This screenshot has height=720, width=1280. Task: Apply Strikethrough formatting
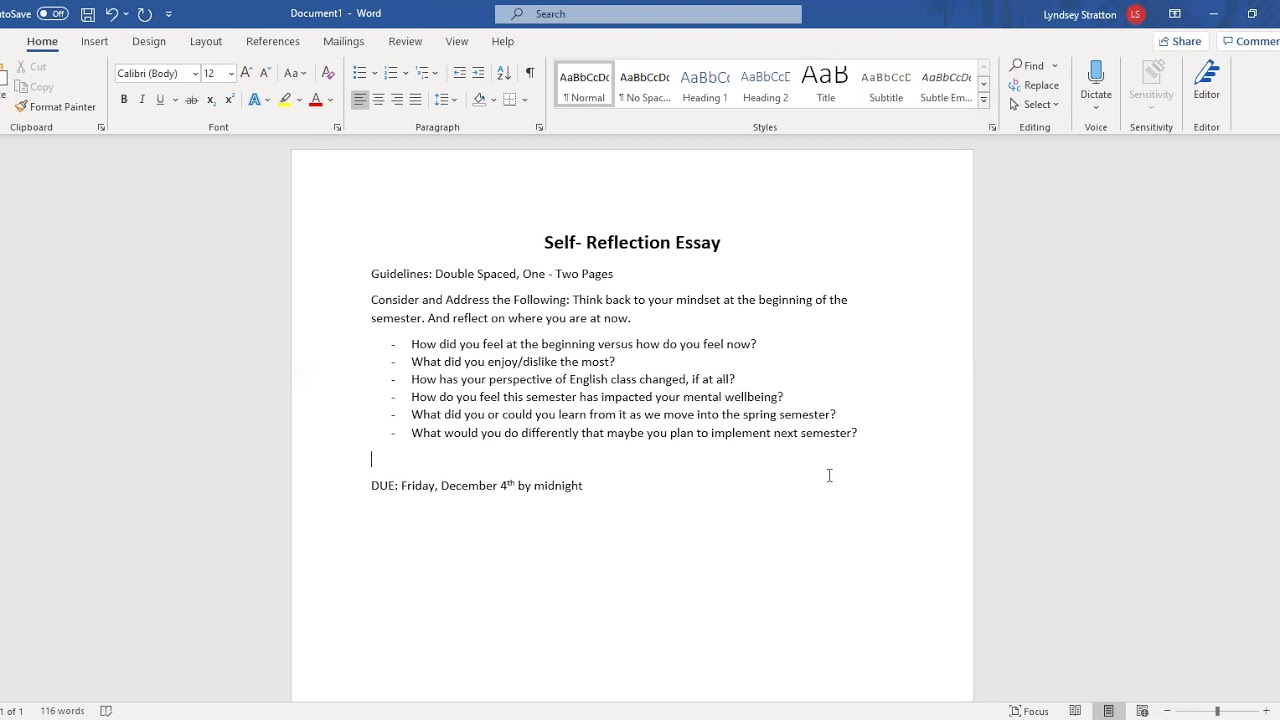(191, 100)
